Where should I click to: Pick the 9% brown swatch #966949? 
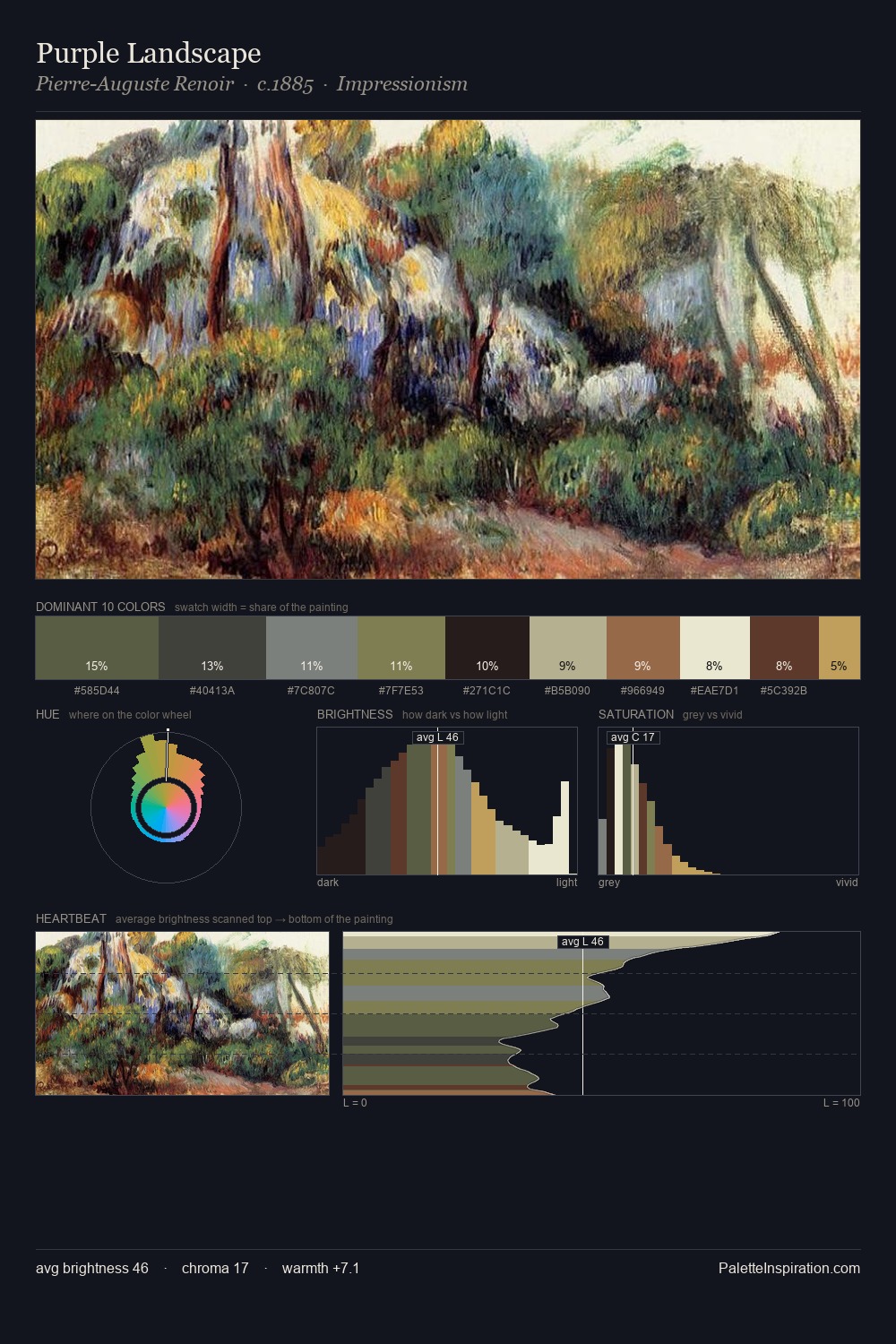(x=643, y=648)
